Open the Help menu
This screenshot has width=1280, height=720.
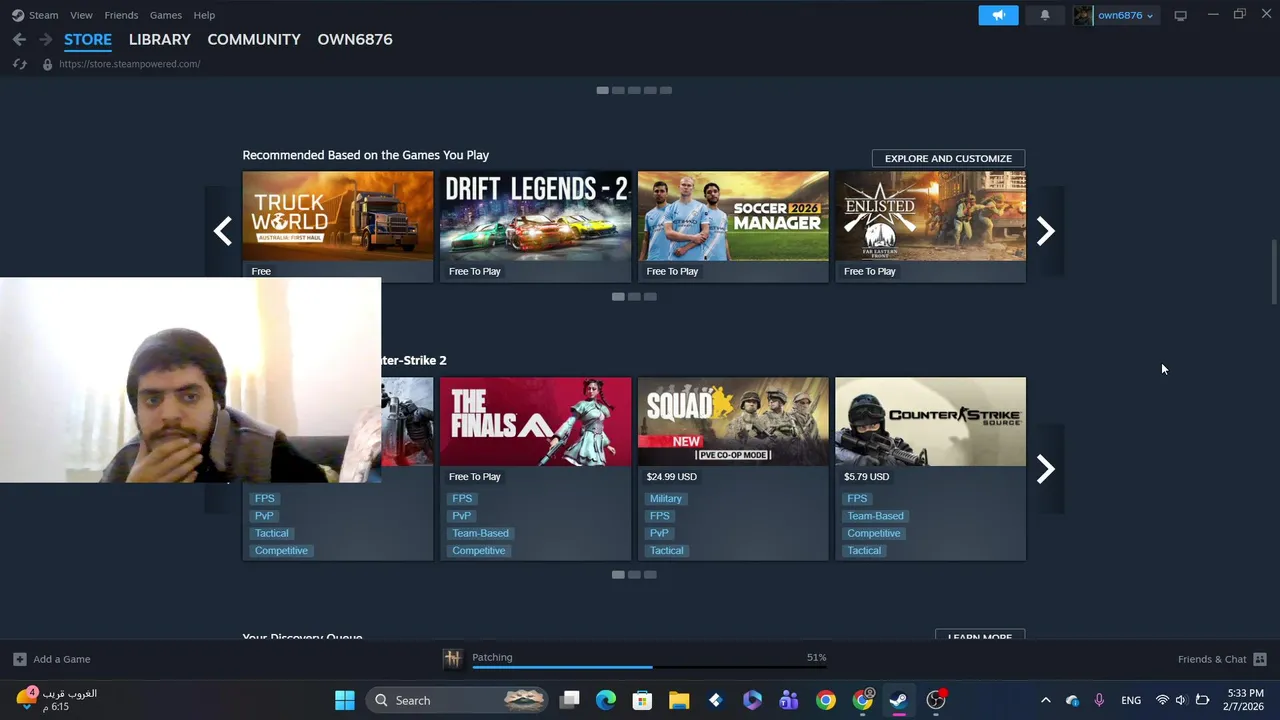coord(204,15)
